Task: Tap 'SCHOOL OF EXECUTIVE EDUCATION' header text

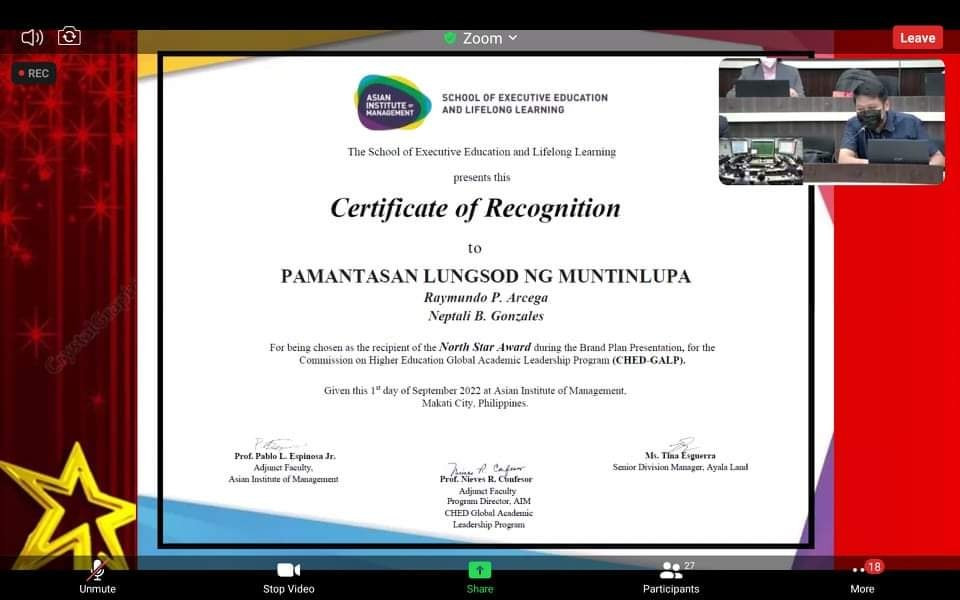Action: pyautogui.click(x=525, y=97)
